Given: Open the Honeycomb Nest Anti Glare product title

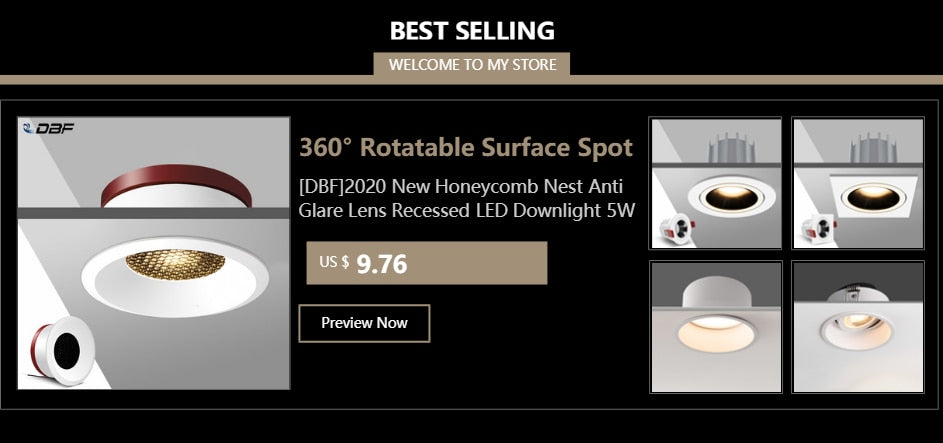Looking at the screenshot, I should (x=468, y=186).
